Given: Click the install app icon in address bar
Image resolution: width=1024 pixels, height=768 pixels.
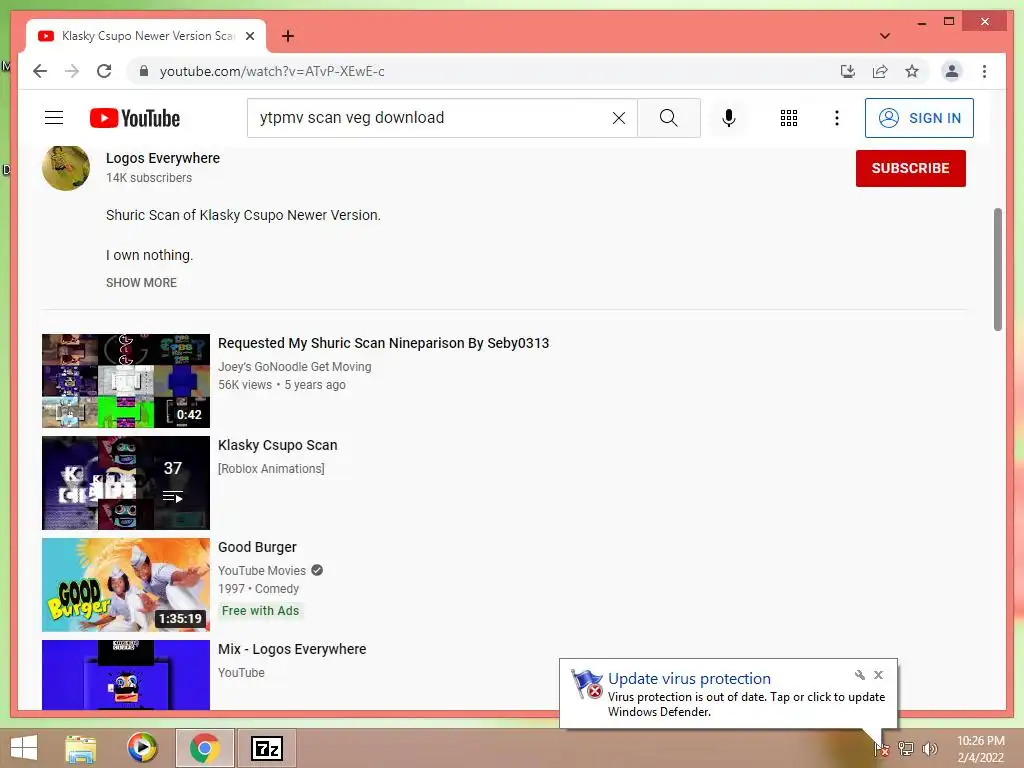Looking at the screenshot, I should click(x=848, y=71).
